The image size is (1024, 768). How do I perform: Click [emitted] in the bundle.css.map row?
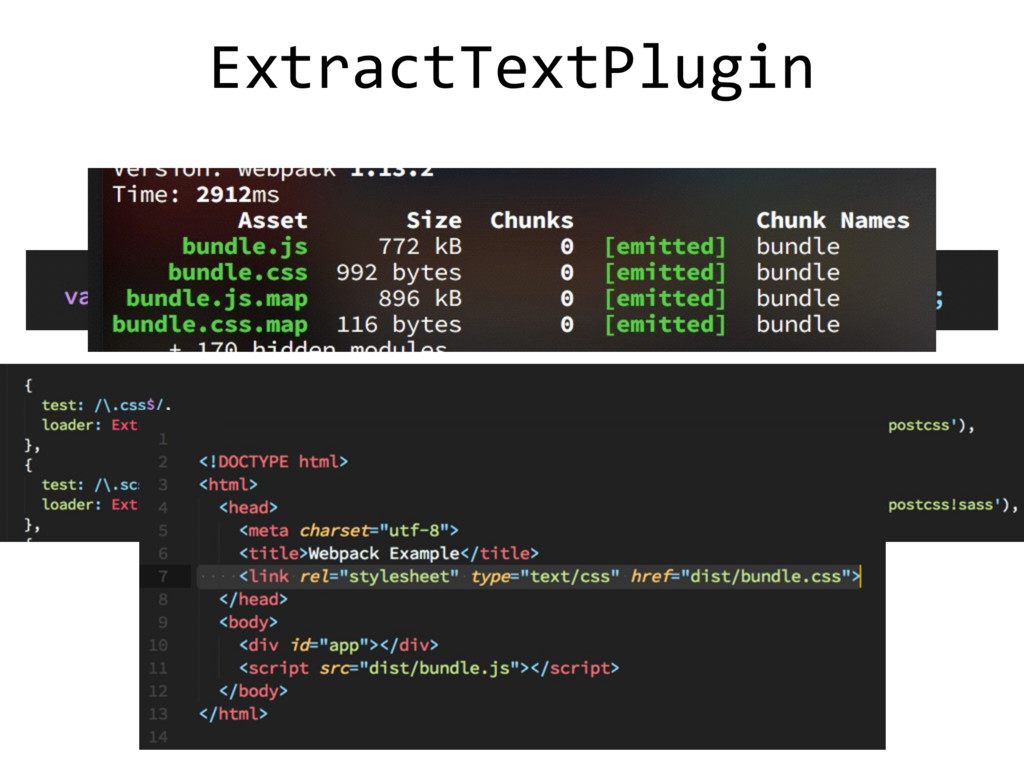665,325
